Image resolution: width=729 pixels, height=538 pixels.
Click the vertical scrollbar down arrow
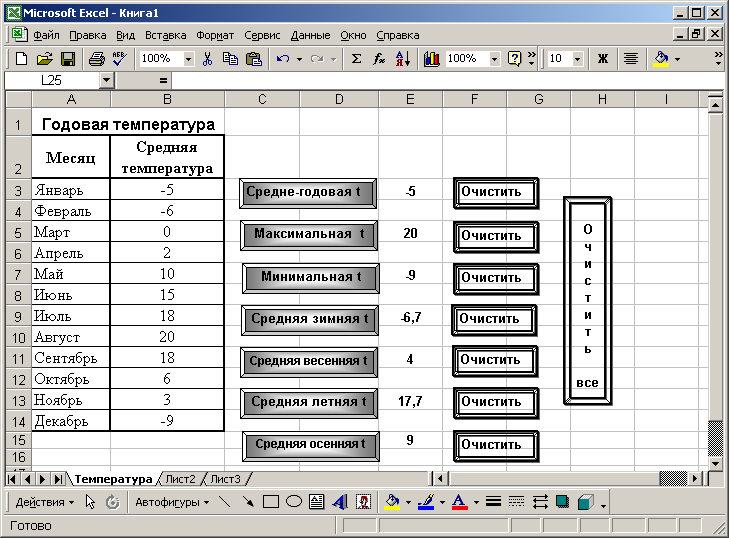(716, 463)
